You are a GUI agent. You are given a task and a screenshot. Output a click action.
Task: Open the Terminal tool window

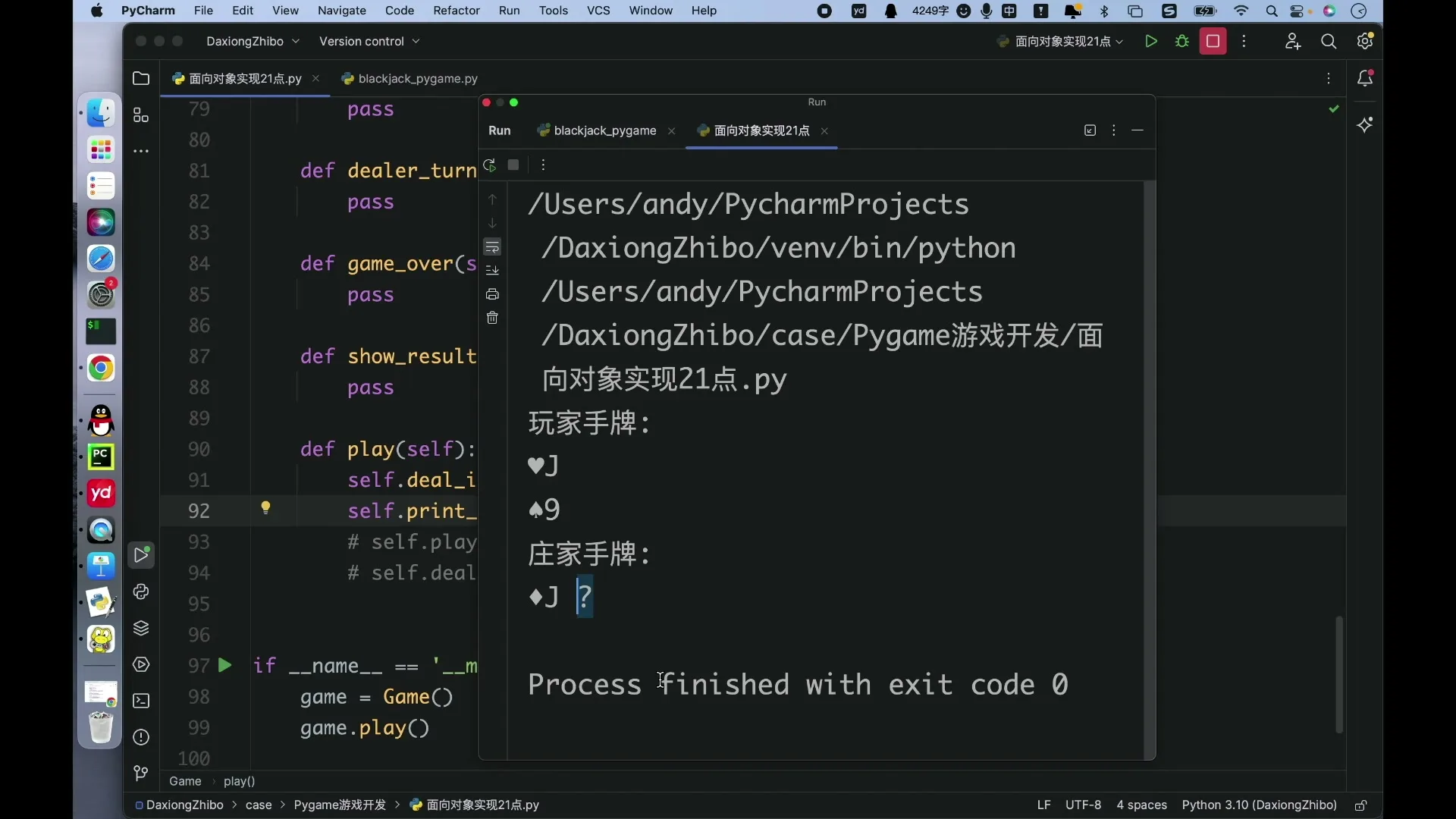click(x=141, y=701)
